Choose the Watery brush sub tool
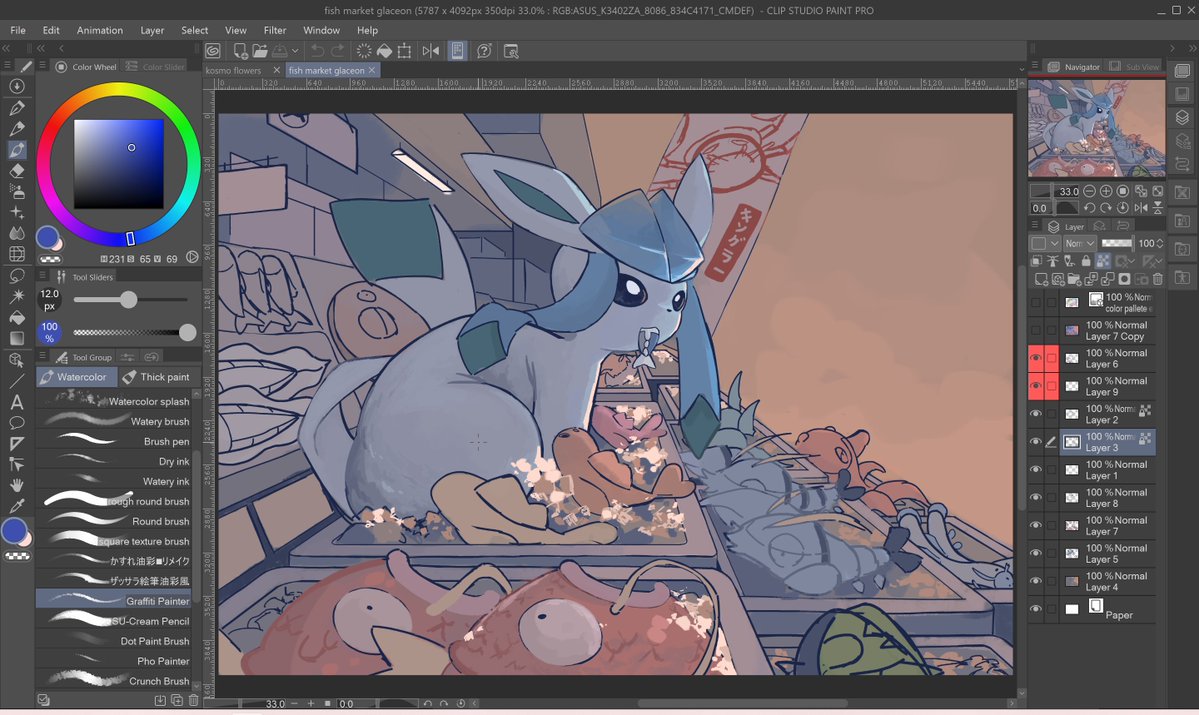 click(115, 421)
